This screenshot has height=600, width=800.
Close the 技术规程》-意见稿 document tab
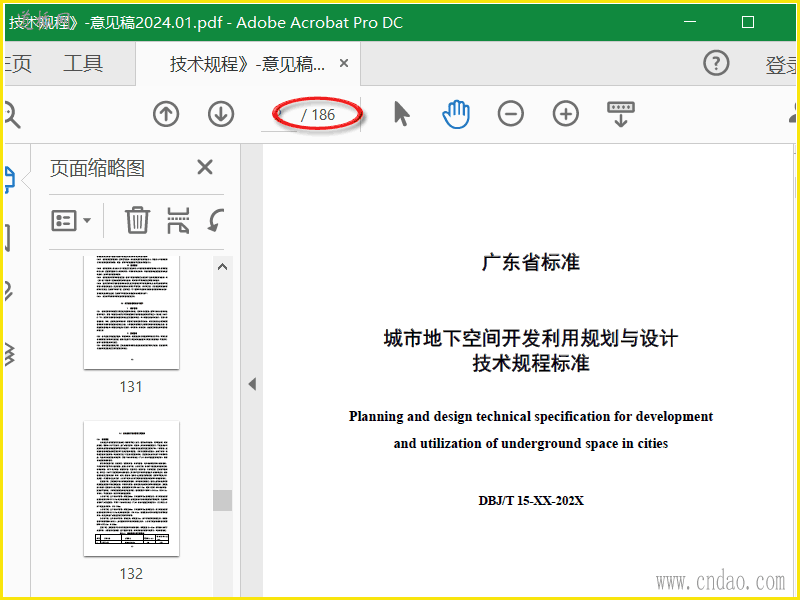pyautogui.click(x=344, y=63)
